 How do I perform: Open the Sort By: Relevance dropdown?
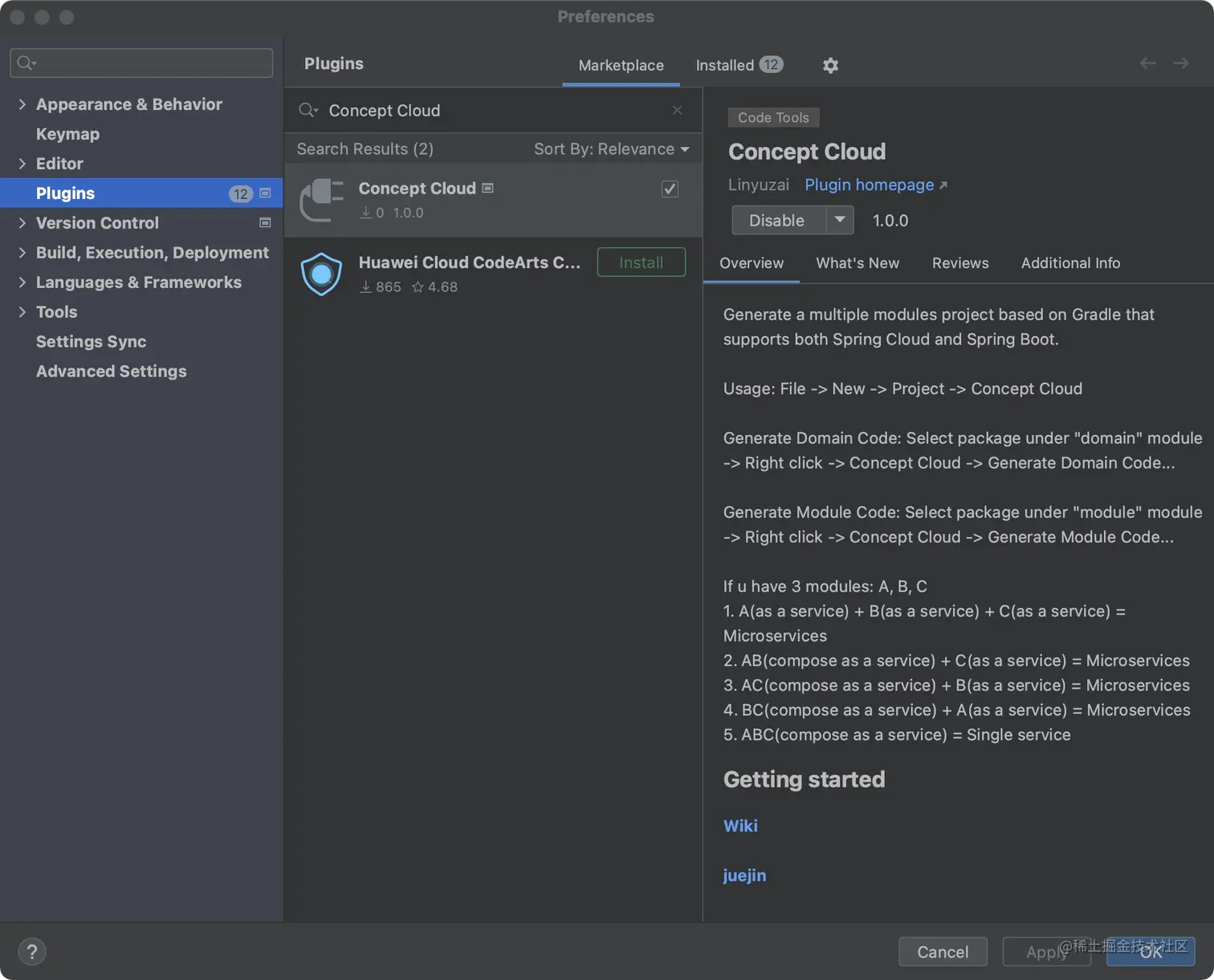(612, 149)
